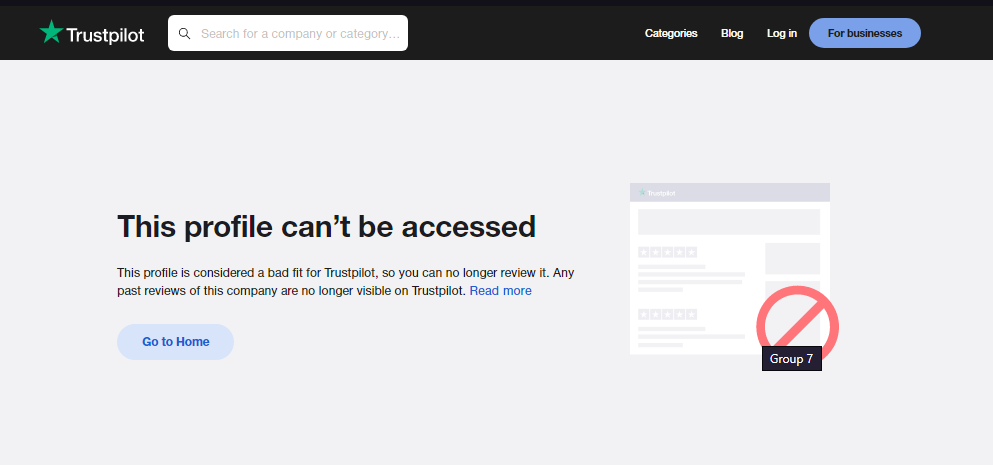Screen dimensions: 993x465
Task: Click the "bad fit for Trustpilot" explanation paragraph
Action: coord(346,282)
